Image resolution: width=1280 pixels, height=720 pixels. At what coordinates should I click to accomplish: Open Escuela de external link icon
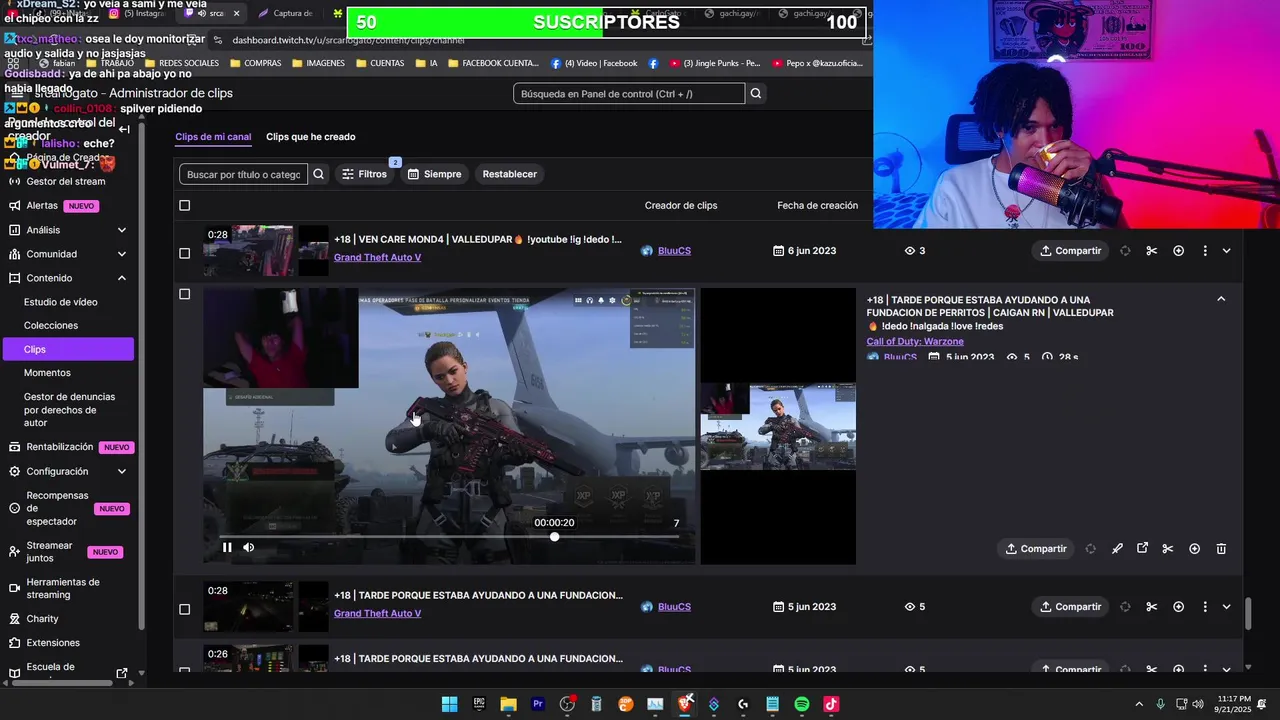click(122, 673)
